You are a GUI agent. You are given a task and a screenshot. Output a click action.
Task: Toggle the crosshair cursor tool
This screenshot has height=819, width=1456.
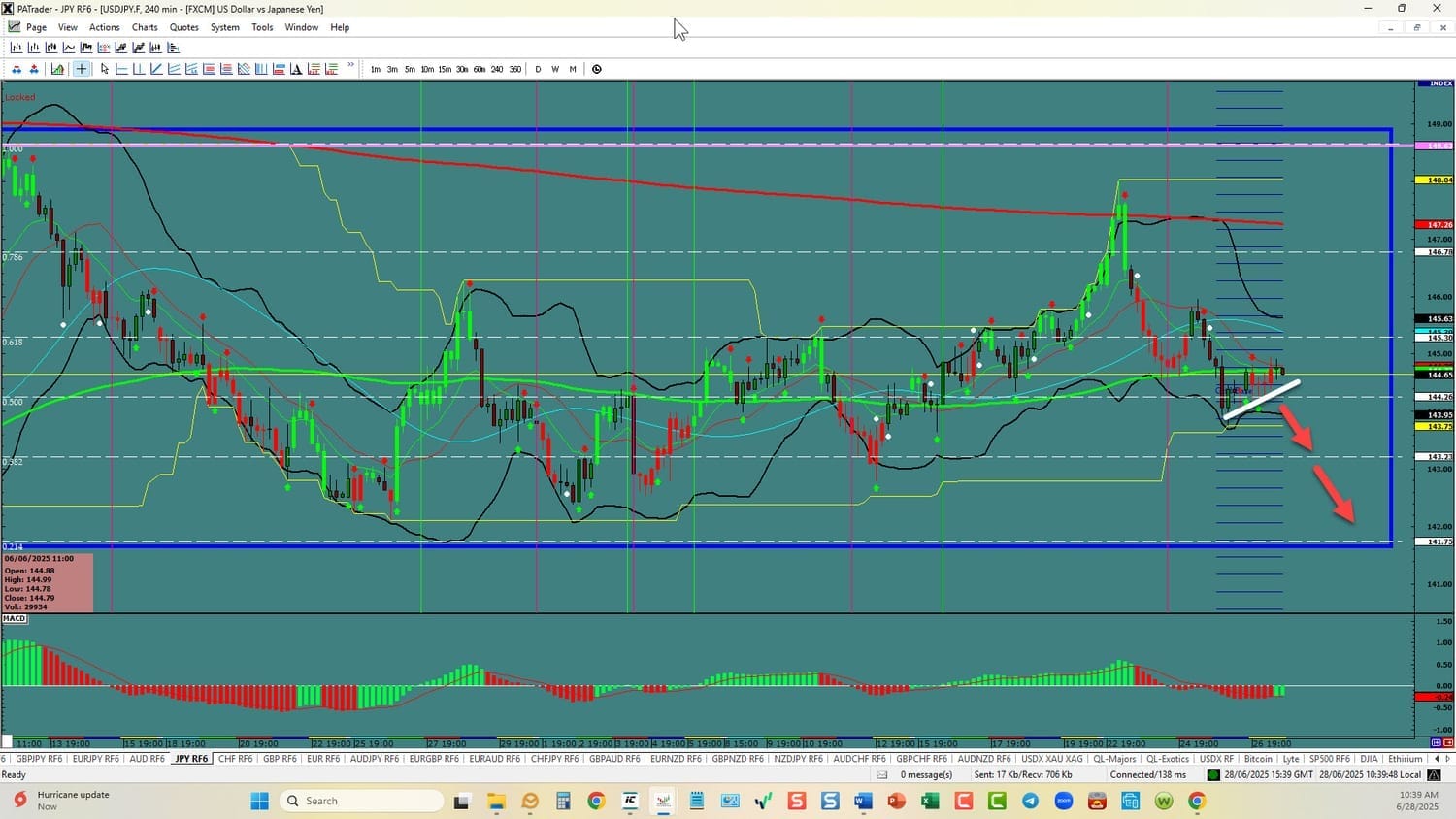pyautogui.click(x=82, y=69)
